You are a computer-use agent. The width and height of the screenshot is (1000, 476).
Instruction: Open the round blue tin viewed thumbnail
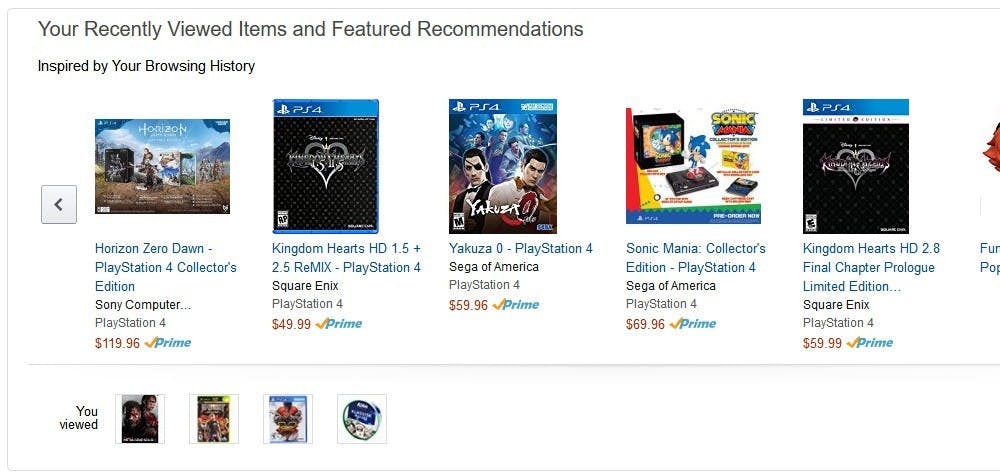[361, 419]
